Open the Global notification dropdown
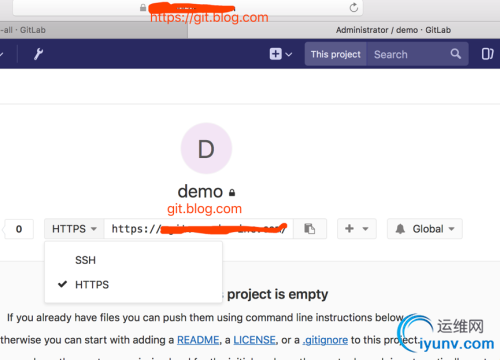This screenshot has width=500, height=360. 425,229
